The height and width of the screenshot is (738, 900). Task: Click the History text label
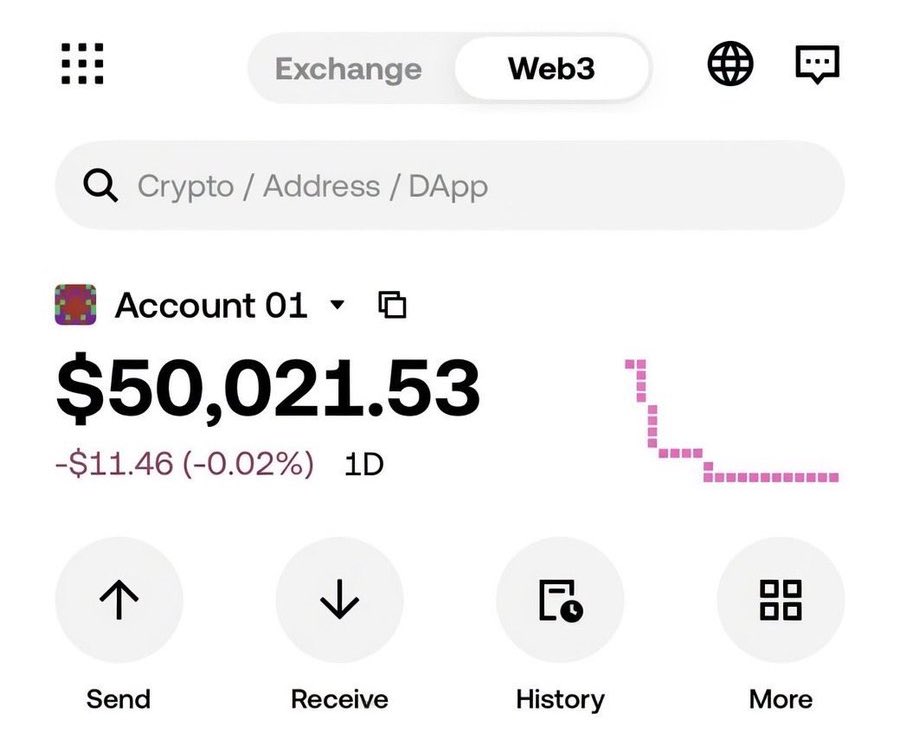click(560, 698)
